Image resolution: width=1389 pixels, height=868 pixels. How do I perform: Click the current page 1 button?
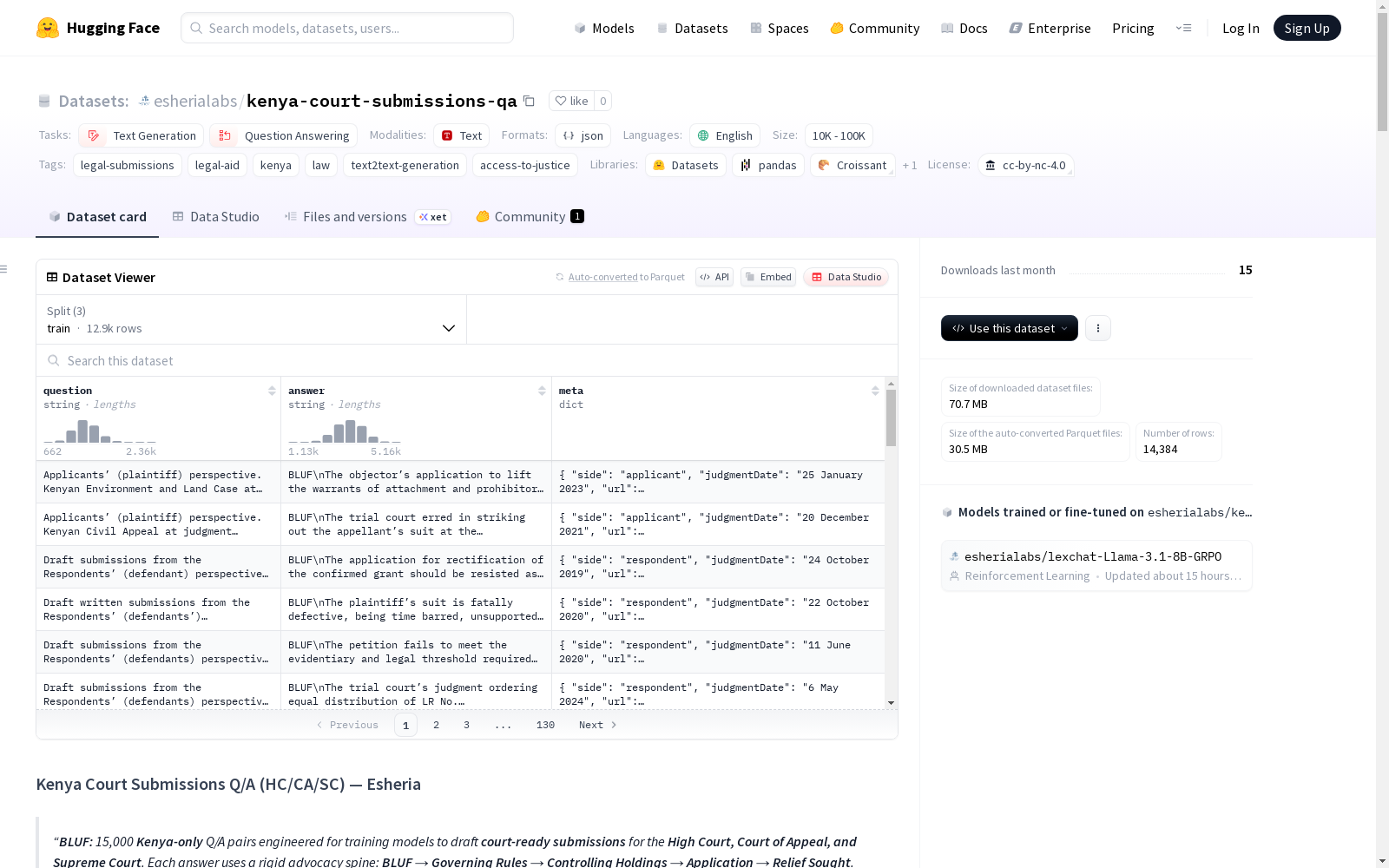click(405, 725)
